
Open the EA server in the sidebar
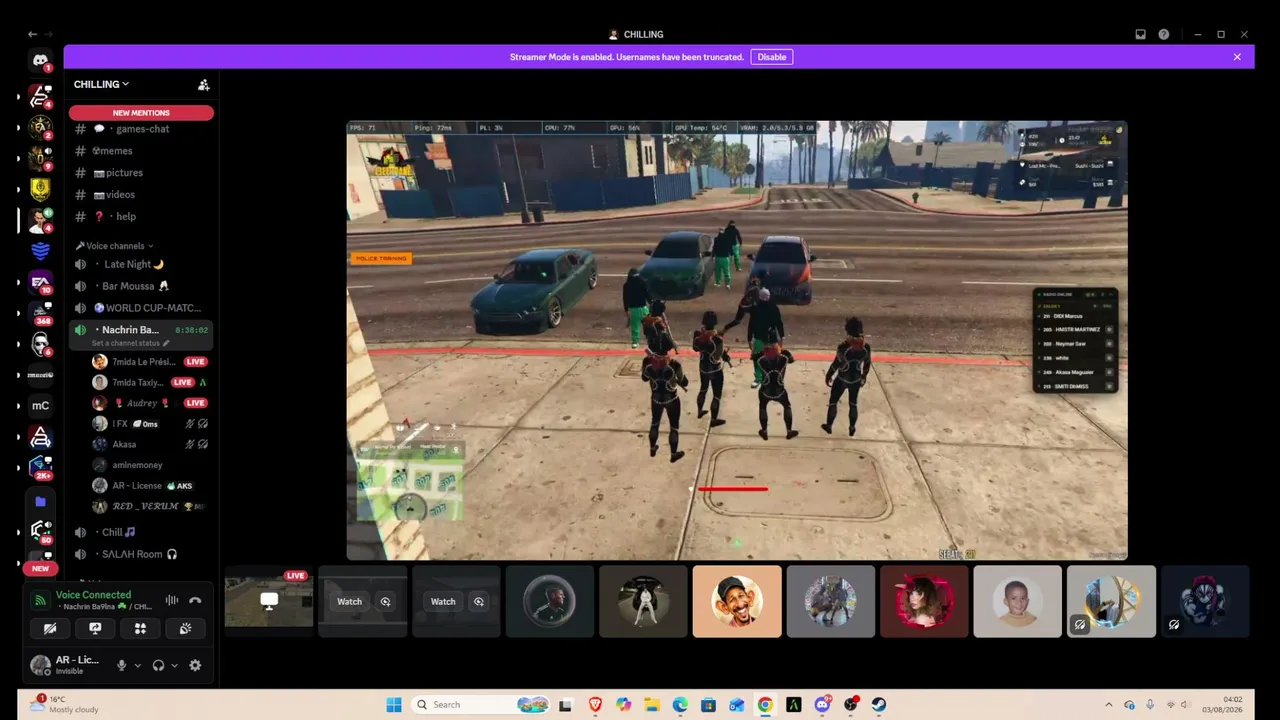coord(40,283)
